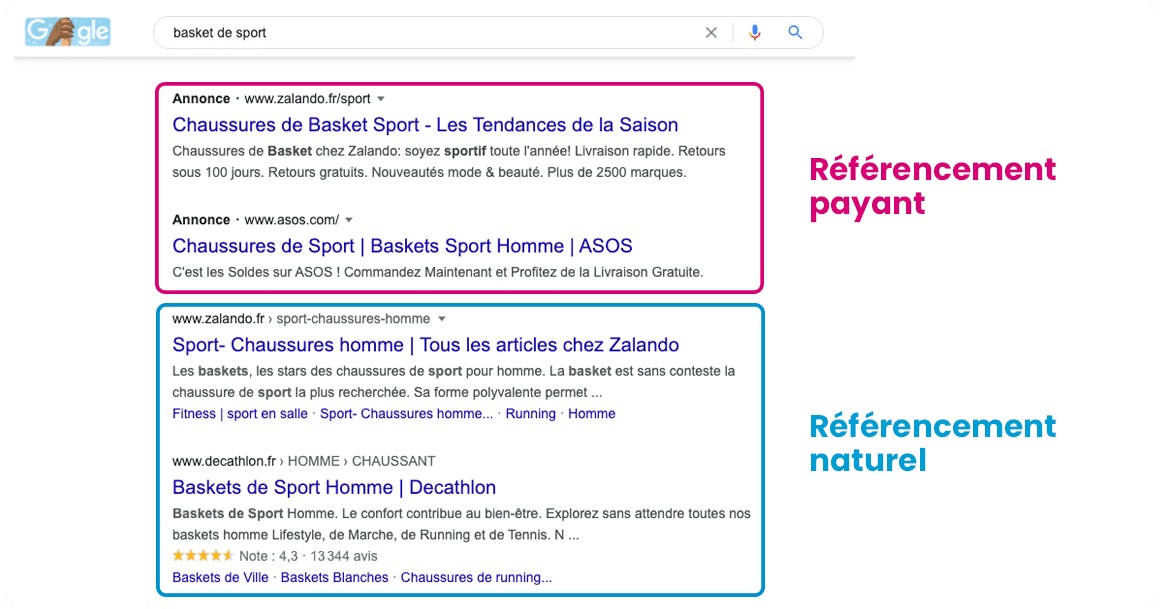Click the ASOS ad description about Soldes

tap(437, 272)
